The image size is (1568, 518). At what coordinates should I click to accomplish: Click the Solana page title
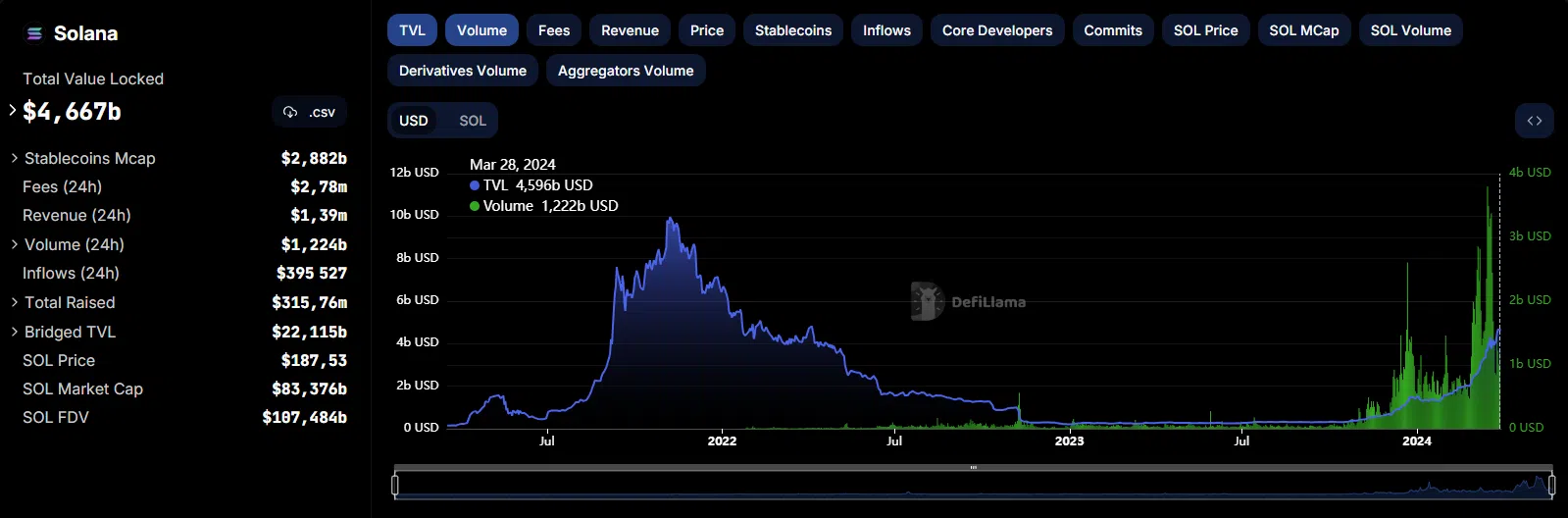(x=85, y=33)
